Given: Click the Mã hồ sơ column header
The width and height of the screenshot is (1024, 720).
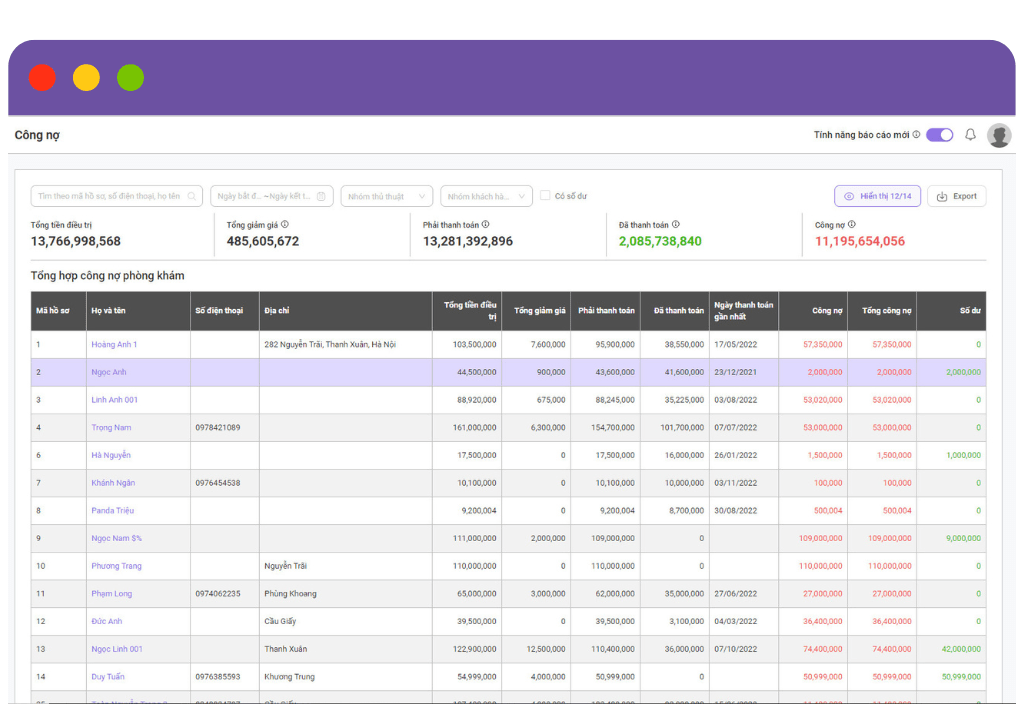Looking at the screenshot, I should coord(59,311).
